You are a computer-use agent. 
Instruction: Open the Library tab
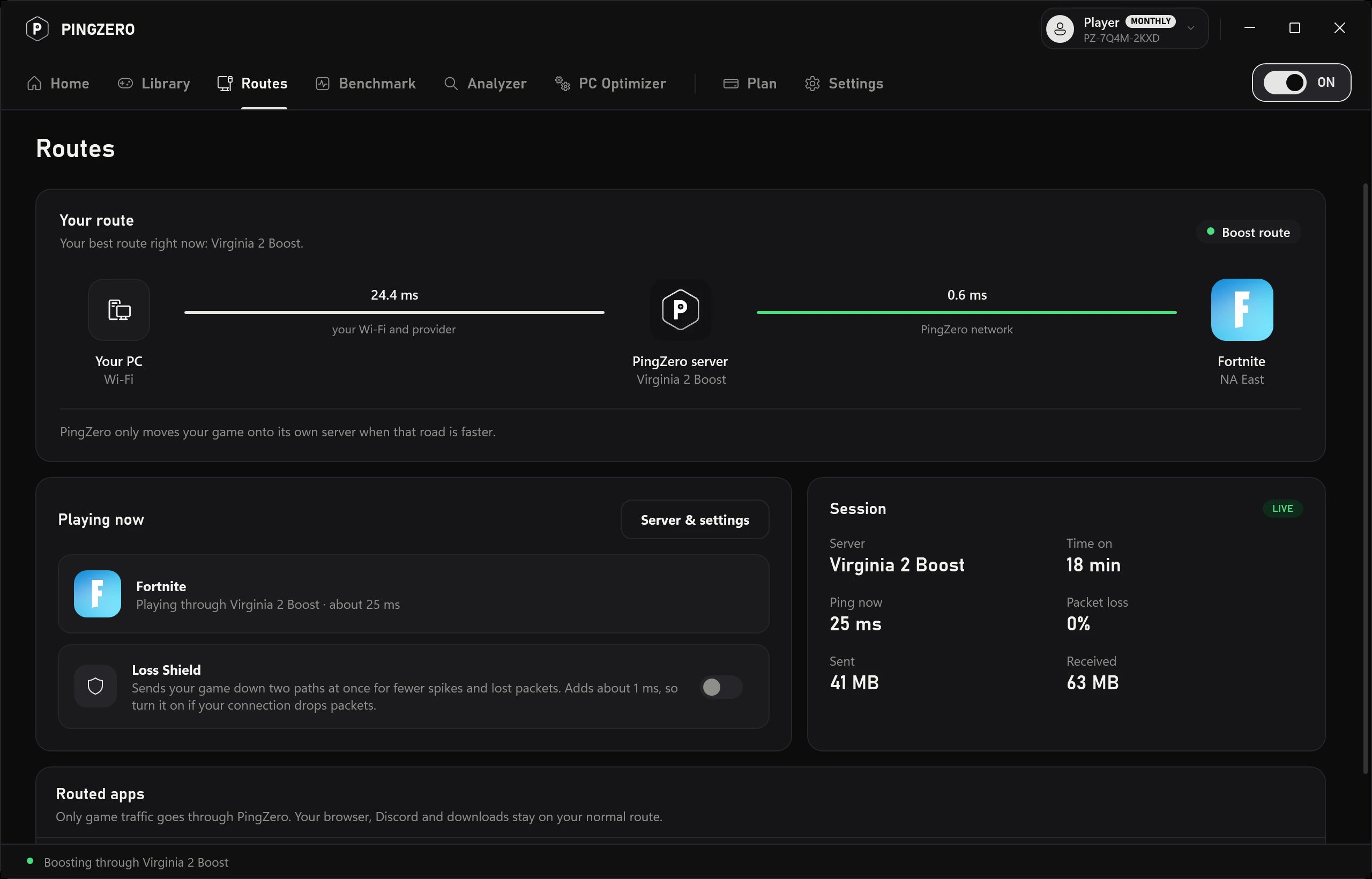(153, 83)
